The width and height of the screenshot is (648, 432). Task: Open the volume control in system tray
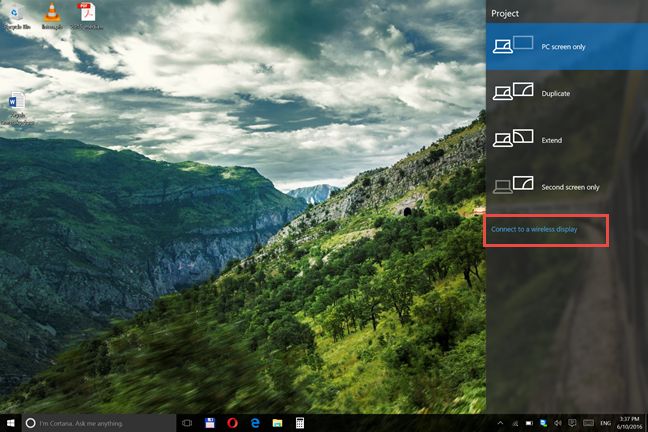[x=557, y=423]
